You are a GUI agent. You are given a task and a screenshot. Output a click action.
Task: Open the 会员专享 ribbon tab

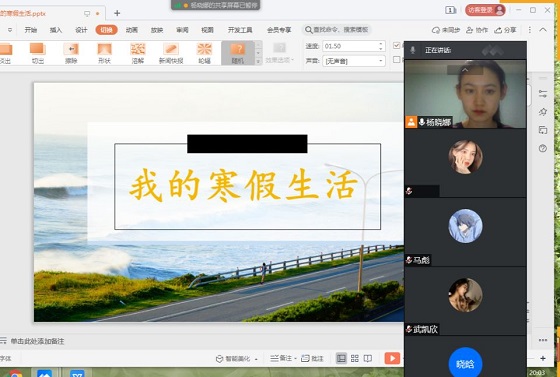(x=279, y=30)
